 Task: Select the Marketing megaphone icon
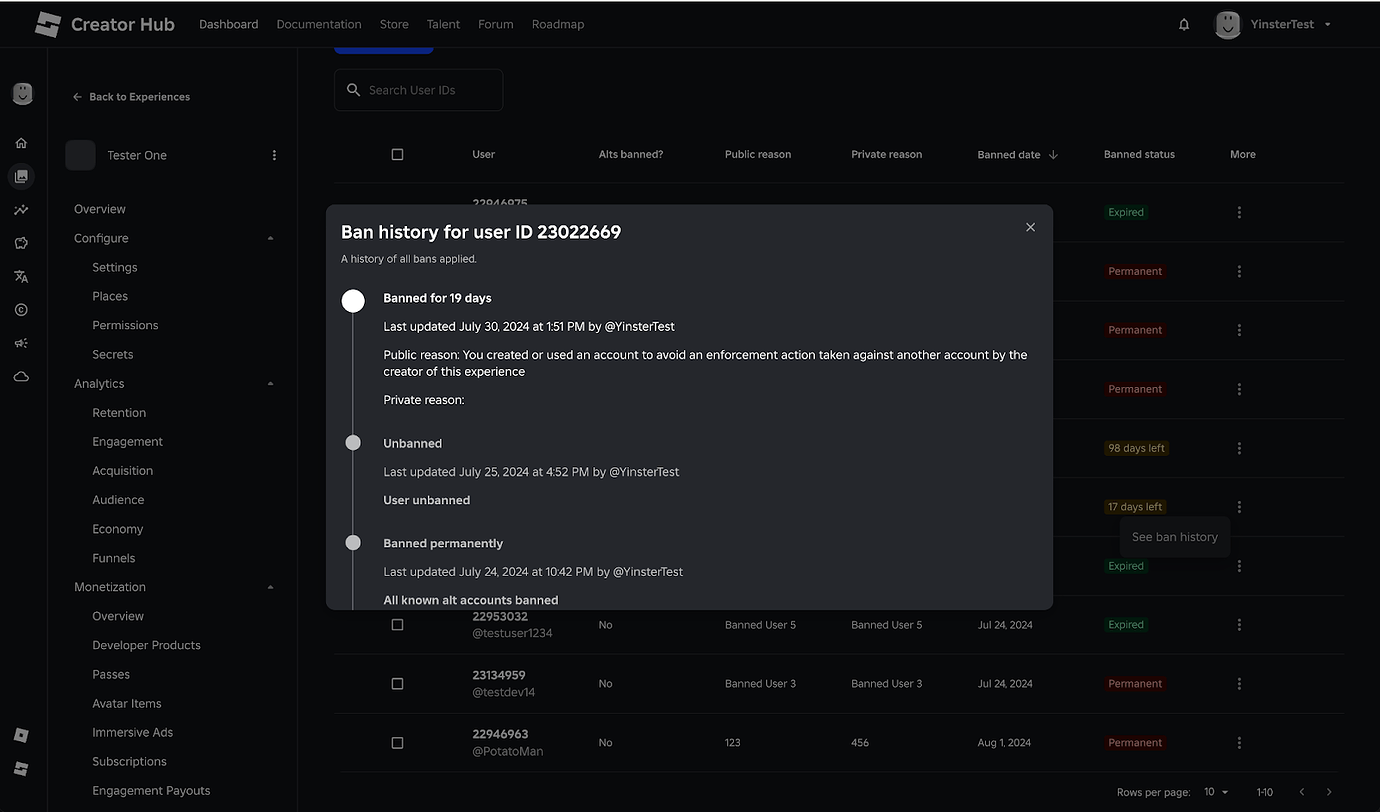pyautogui.click(x=22, y=343)
